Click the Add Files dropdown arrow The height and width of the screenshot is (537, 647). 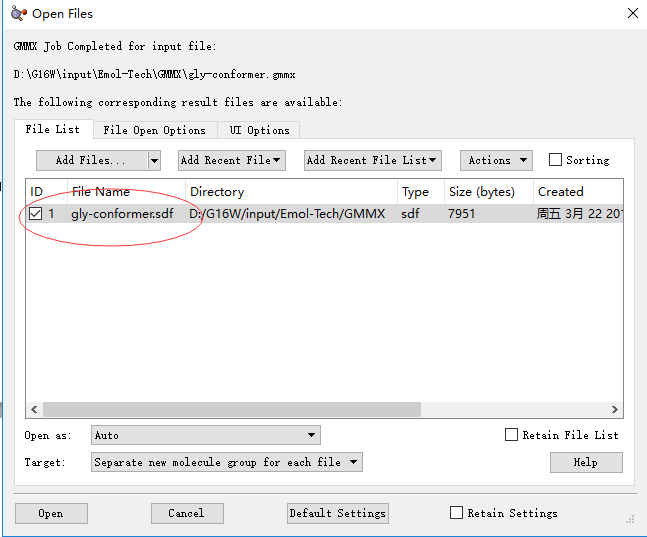click(x=154, y=160)
